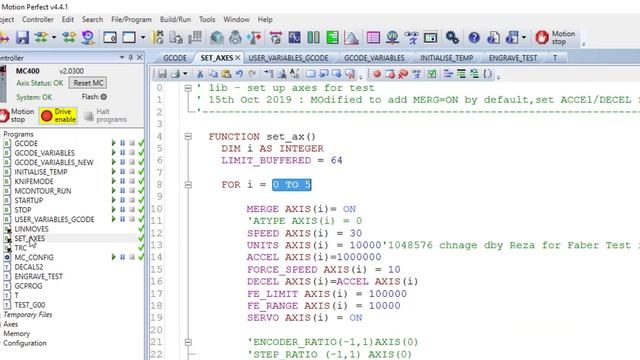
Task: Click the two green columns icon in toolbar
Action: [x=313, y=38]
